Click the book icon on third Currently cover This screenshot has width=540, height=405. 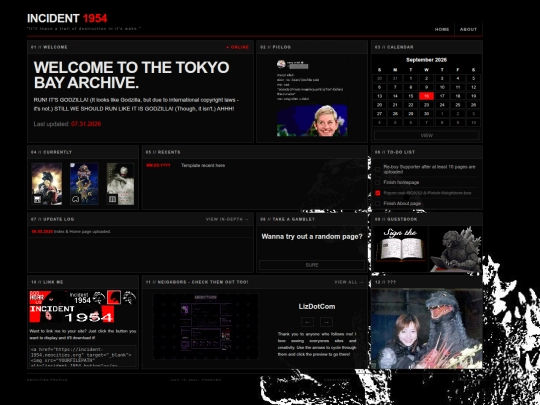pos(112,199)
